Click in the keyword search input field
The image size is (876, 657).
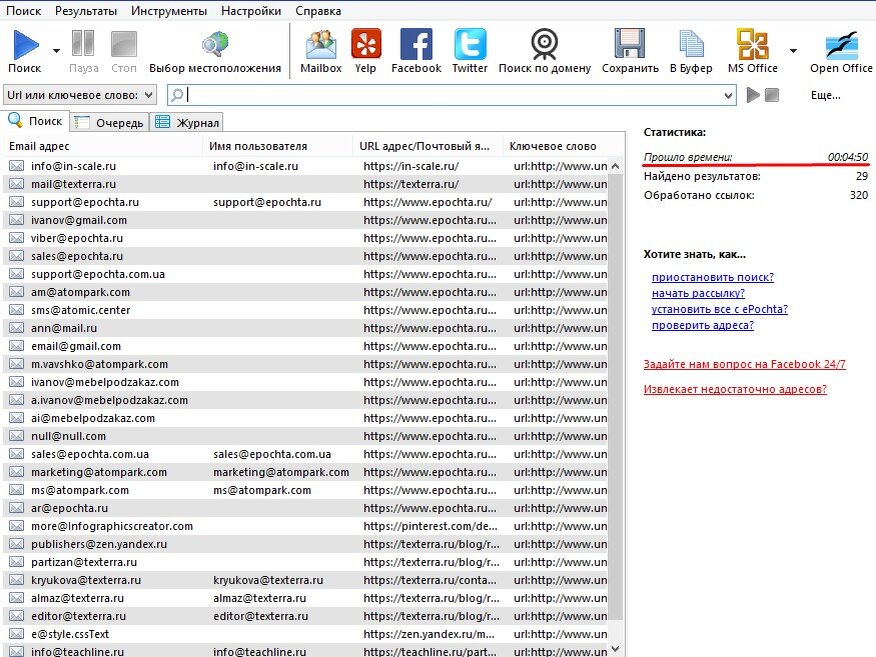point(453,95)
